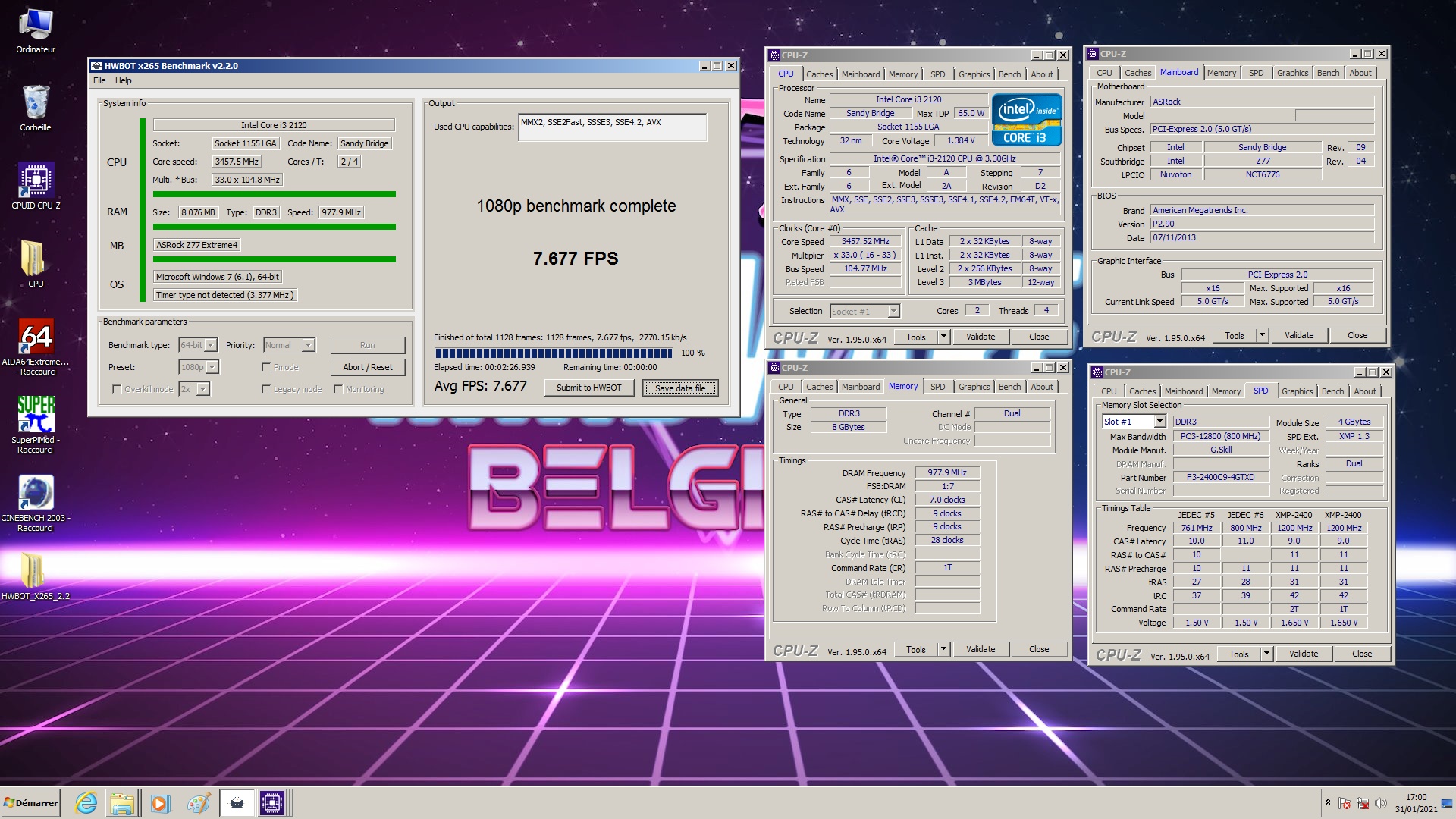Click the Intel Core i3 logo in CPU-Z
This screenshot has height=819, width=1456.
[1026, 120]
